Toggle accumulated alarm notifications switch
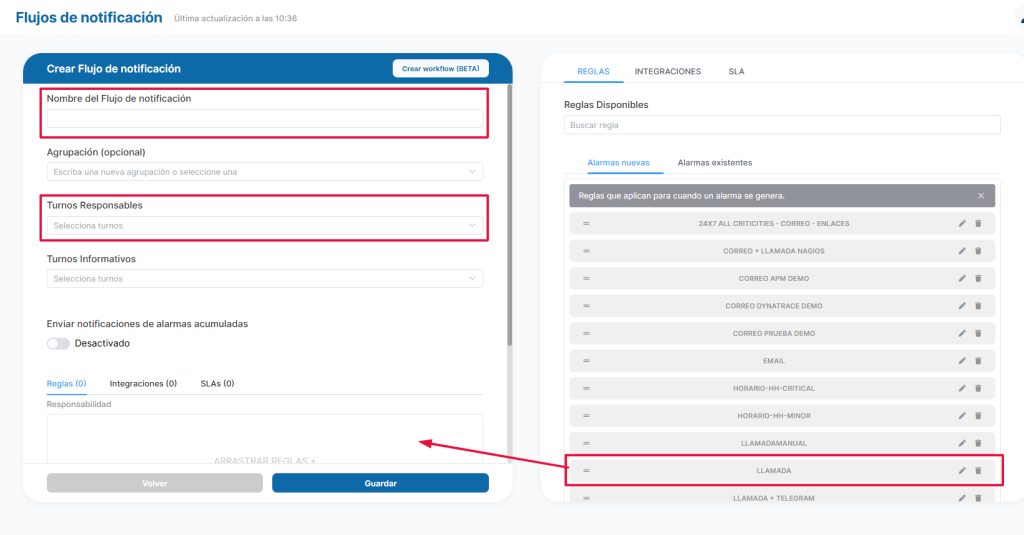The image size is (1024, 535). tap(58, 343)
